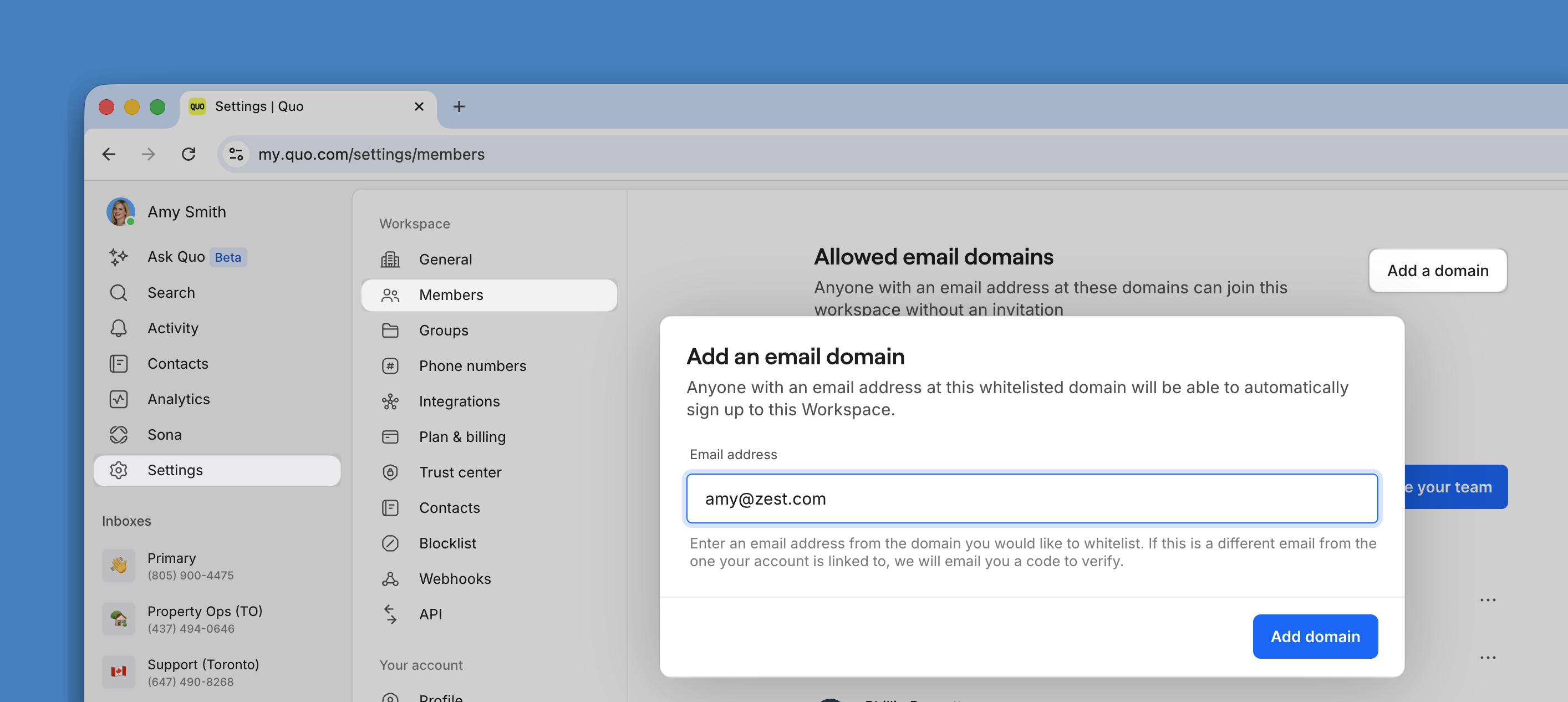Click the Blocklist label

(x=447, y=543)
